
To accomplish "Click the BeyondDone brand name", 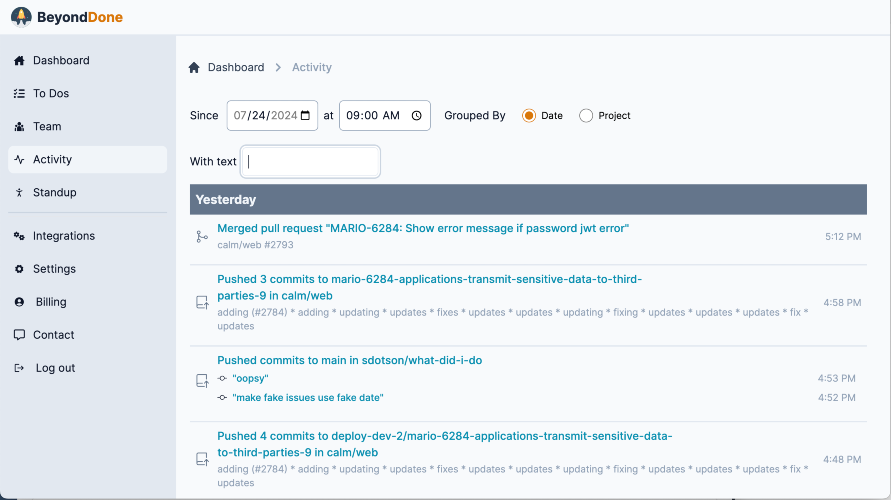I will coord(80,17).
